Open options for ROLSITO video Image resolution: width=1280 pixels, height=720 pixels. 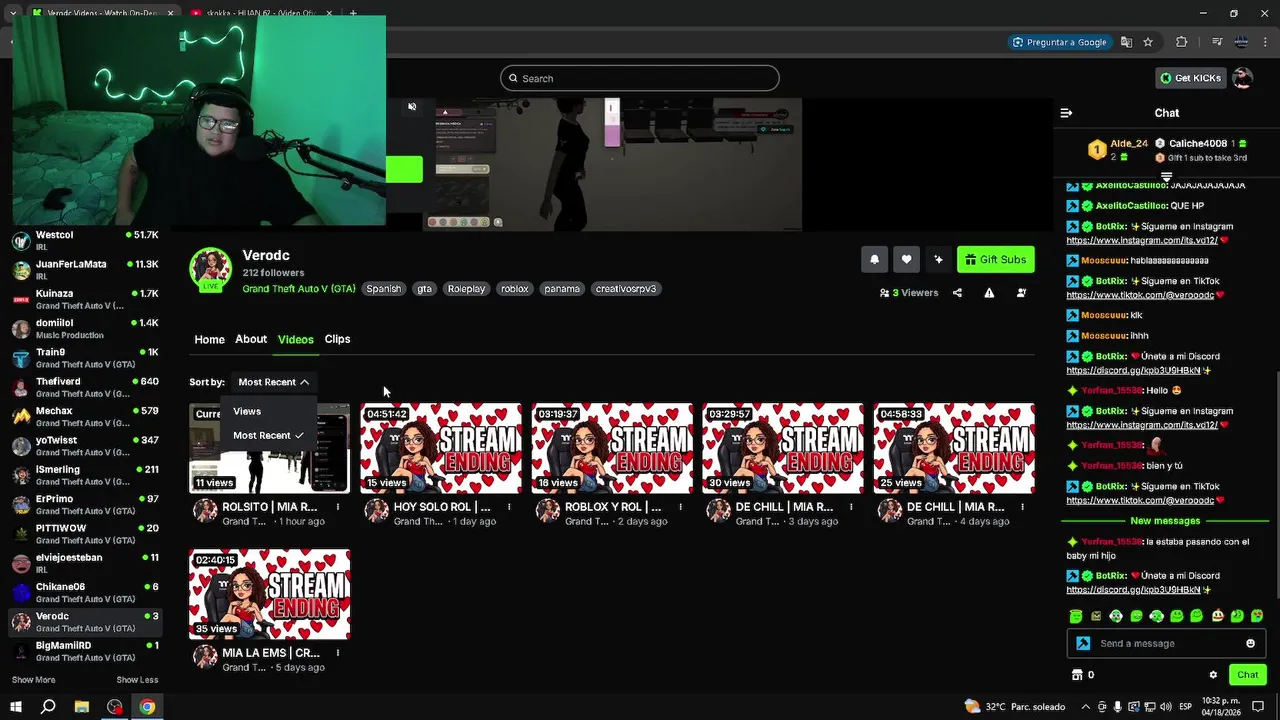(337, 507)
